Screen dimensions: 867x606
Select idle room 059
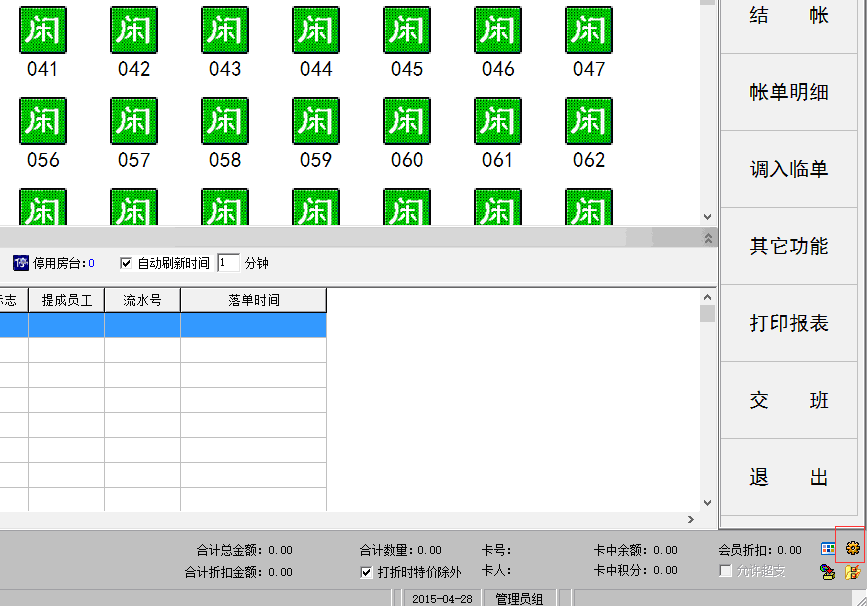click(316, 121)
